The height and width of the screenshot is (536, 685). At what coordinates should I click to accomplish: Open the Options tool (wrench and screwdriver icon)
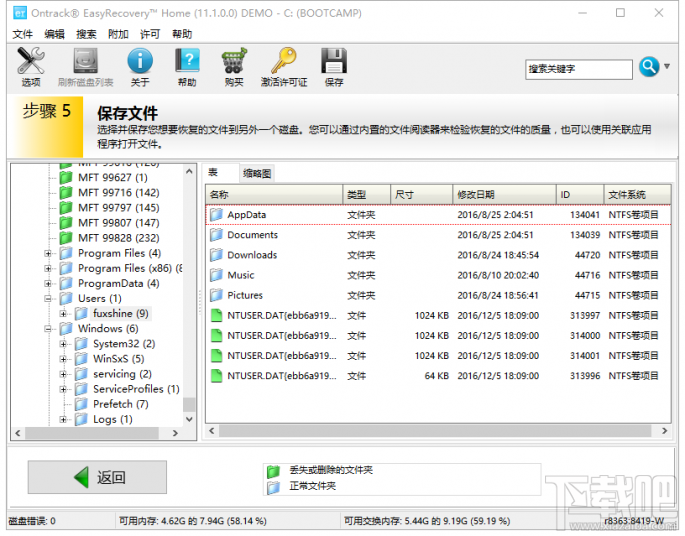point(31,61)
